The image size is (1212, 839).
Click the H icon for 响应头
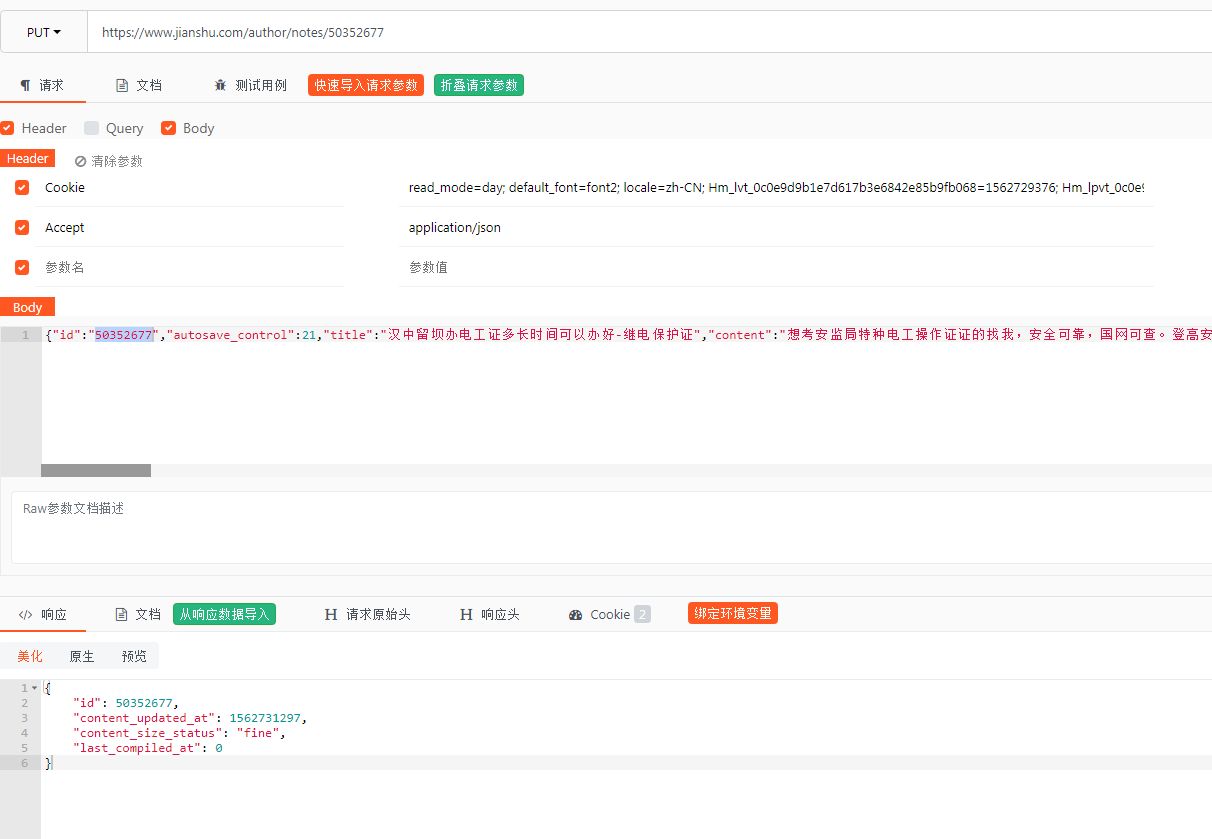466,615
